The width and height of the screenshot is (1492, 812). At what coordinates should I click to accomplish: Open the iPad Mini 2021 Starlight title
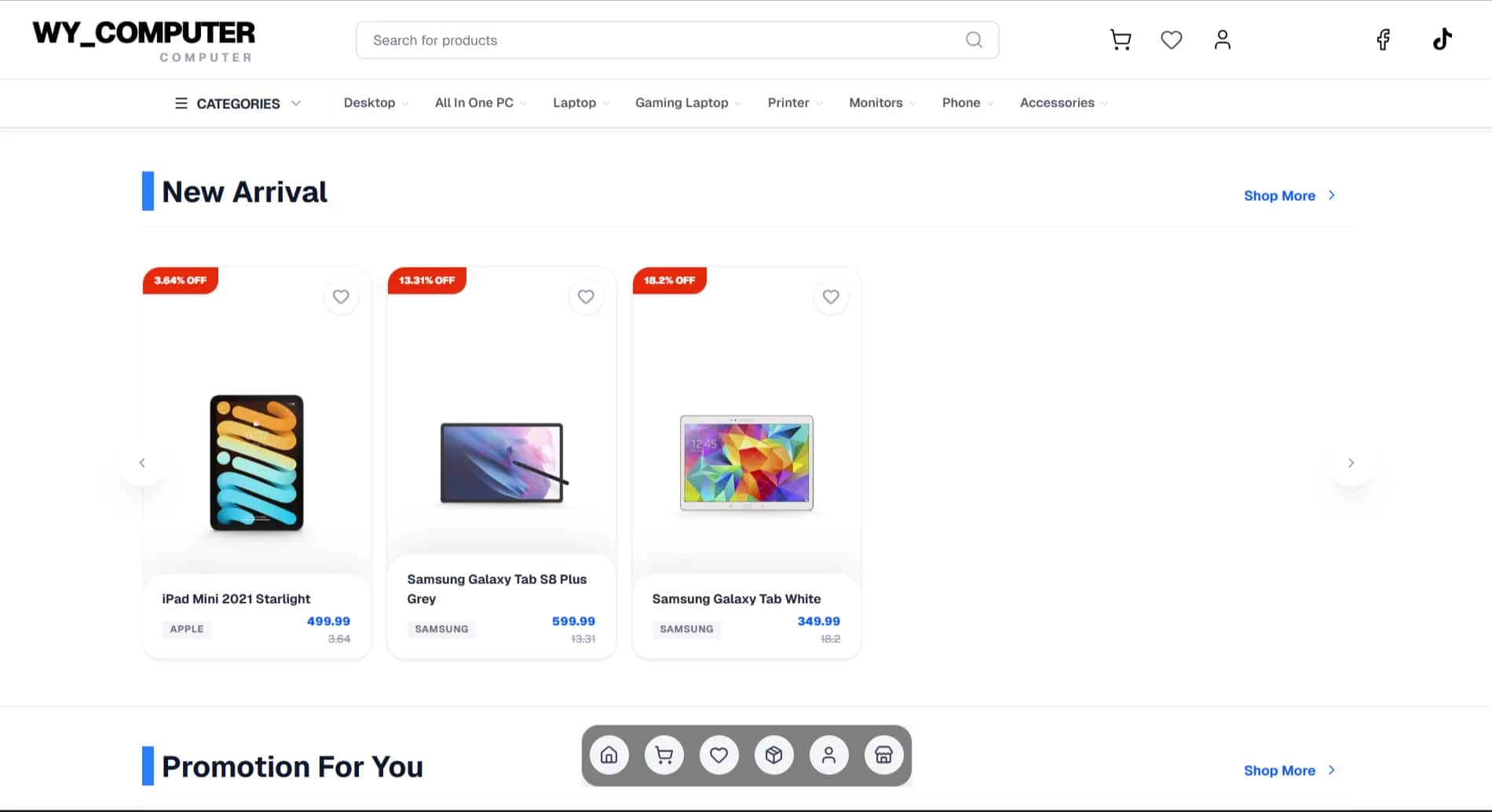coord(236,598)
